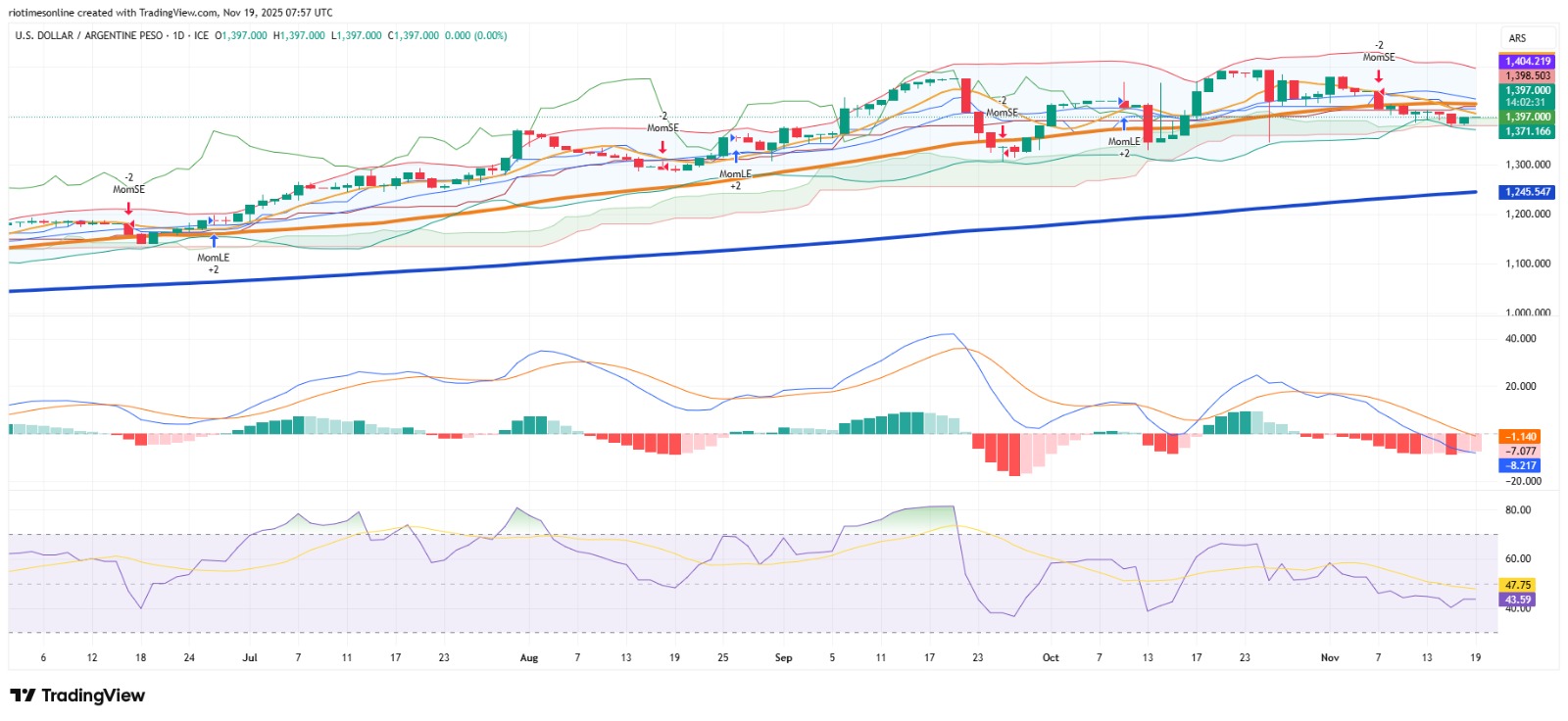Click the red -7.077 MACD label

point(1520,452)
